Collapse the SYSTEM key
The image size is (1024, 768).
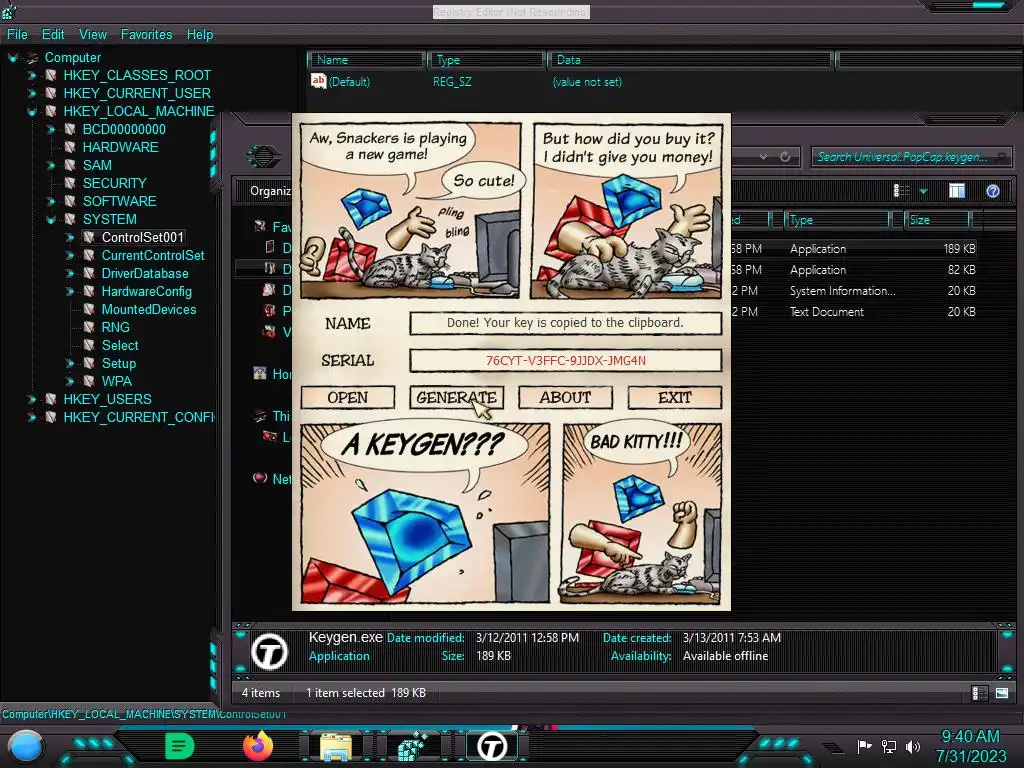pos(50,219)
